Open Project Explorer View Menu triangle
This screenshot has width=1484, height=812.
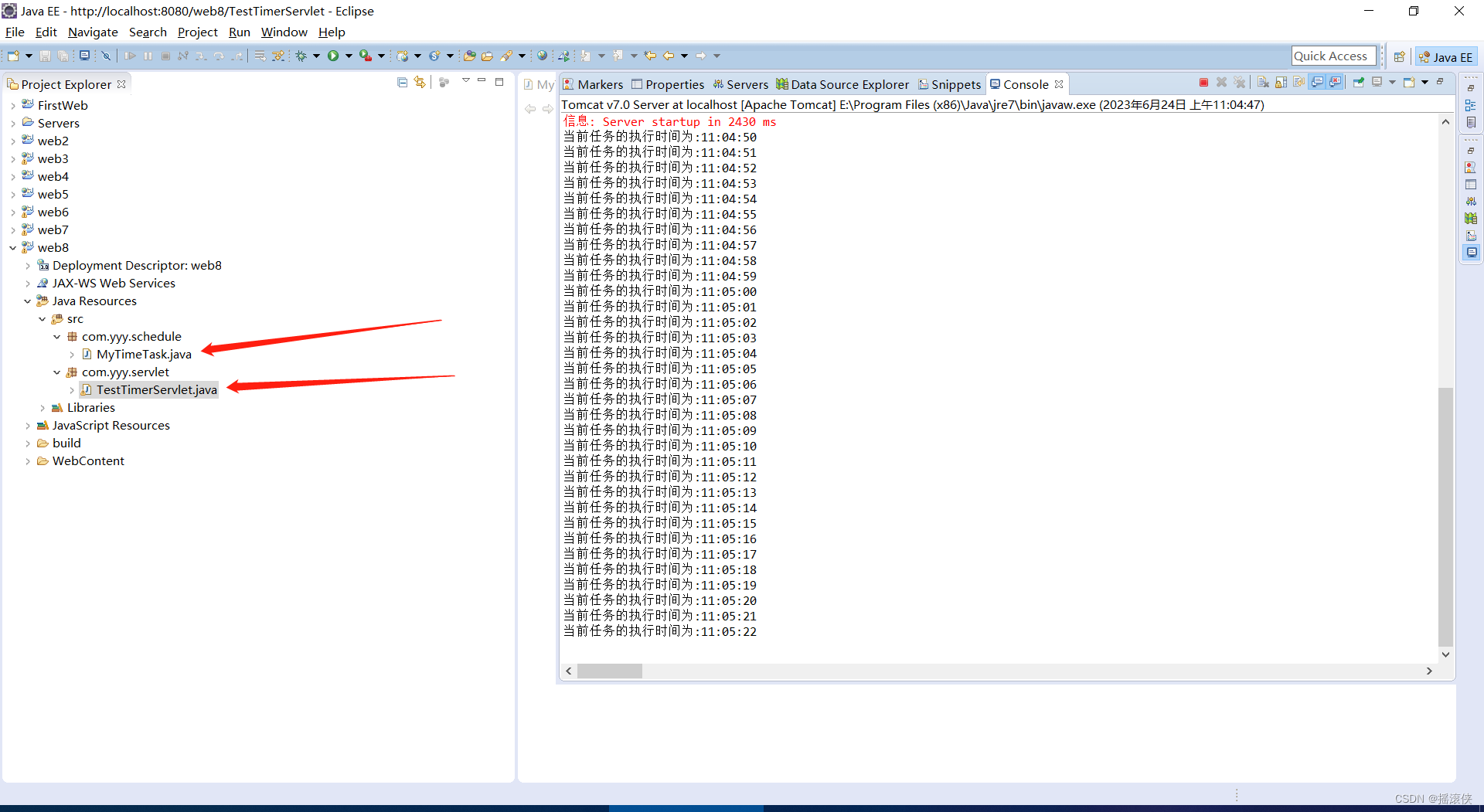(465, 81)
